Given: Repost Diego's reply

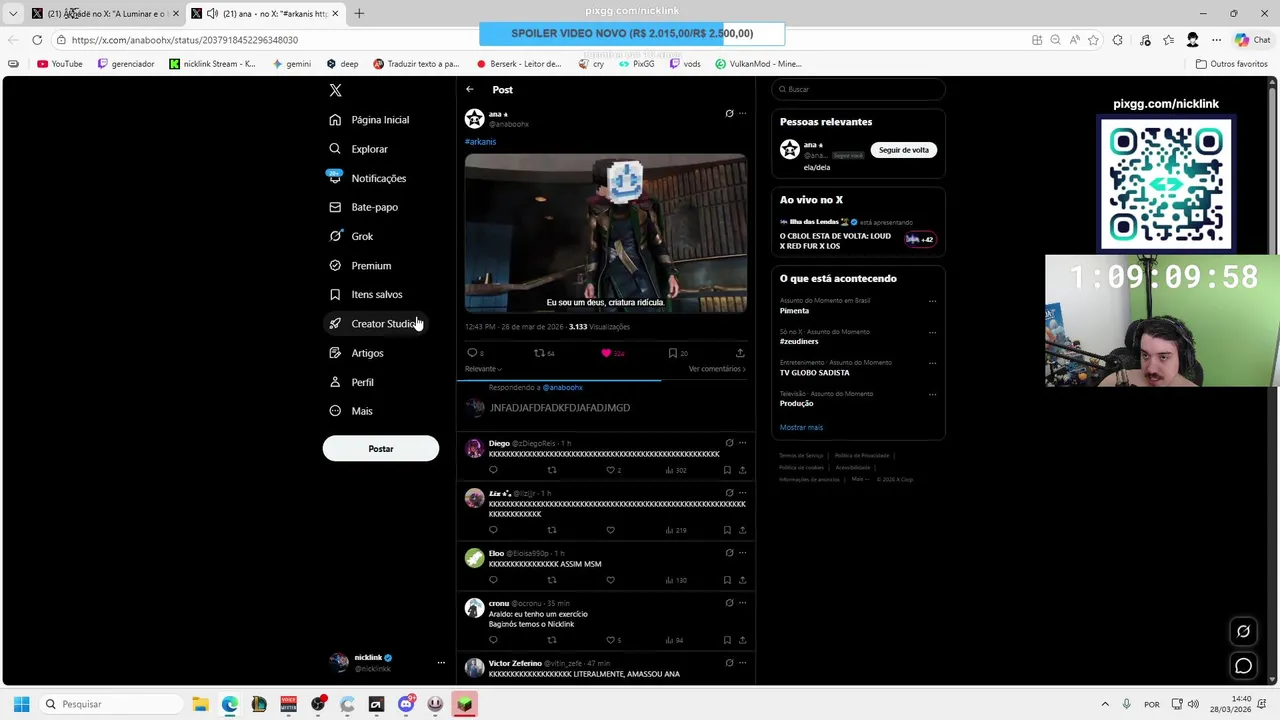Looking at the screenshot, I should click(551, 470).
